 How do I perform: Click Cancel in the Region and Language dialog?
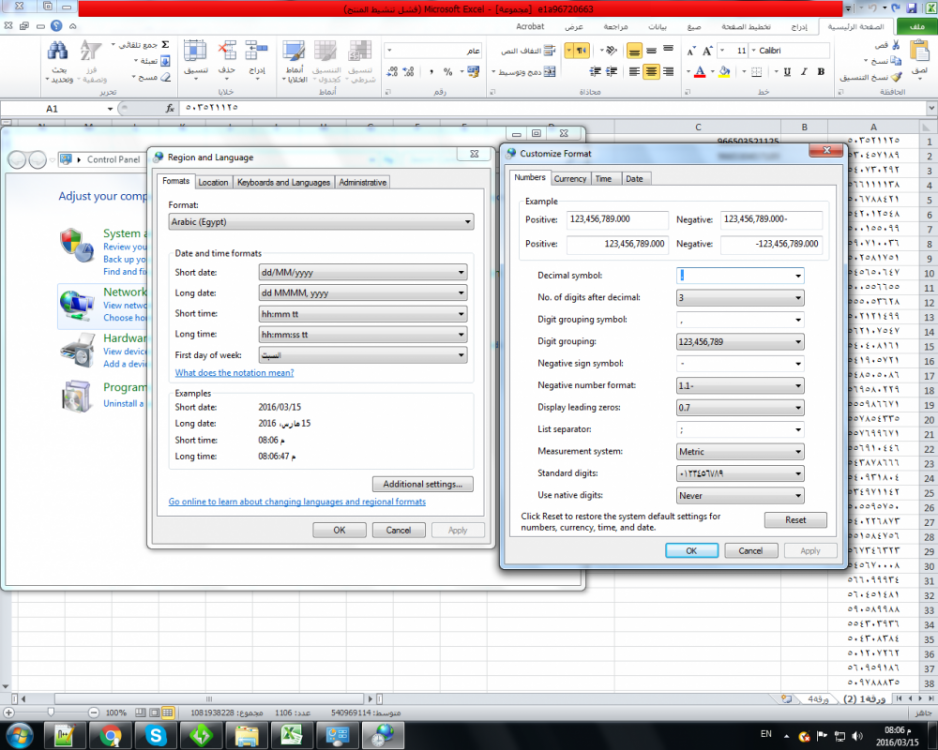coord(398,530)
